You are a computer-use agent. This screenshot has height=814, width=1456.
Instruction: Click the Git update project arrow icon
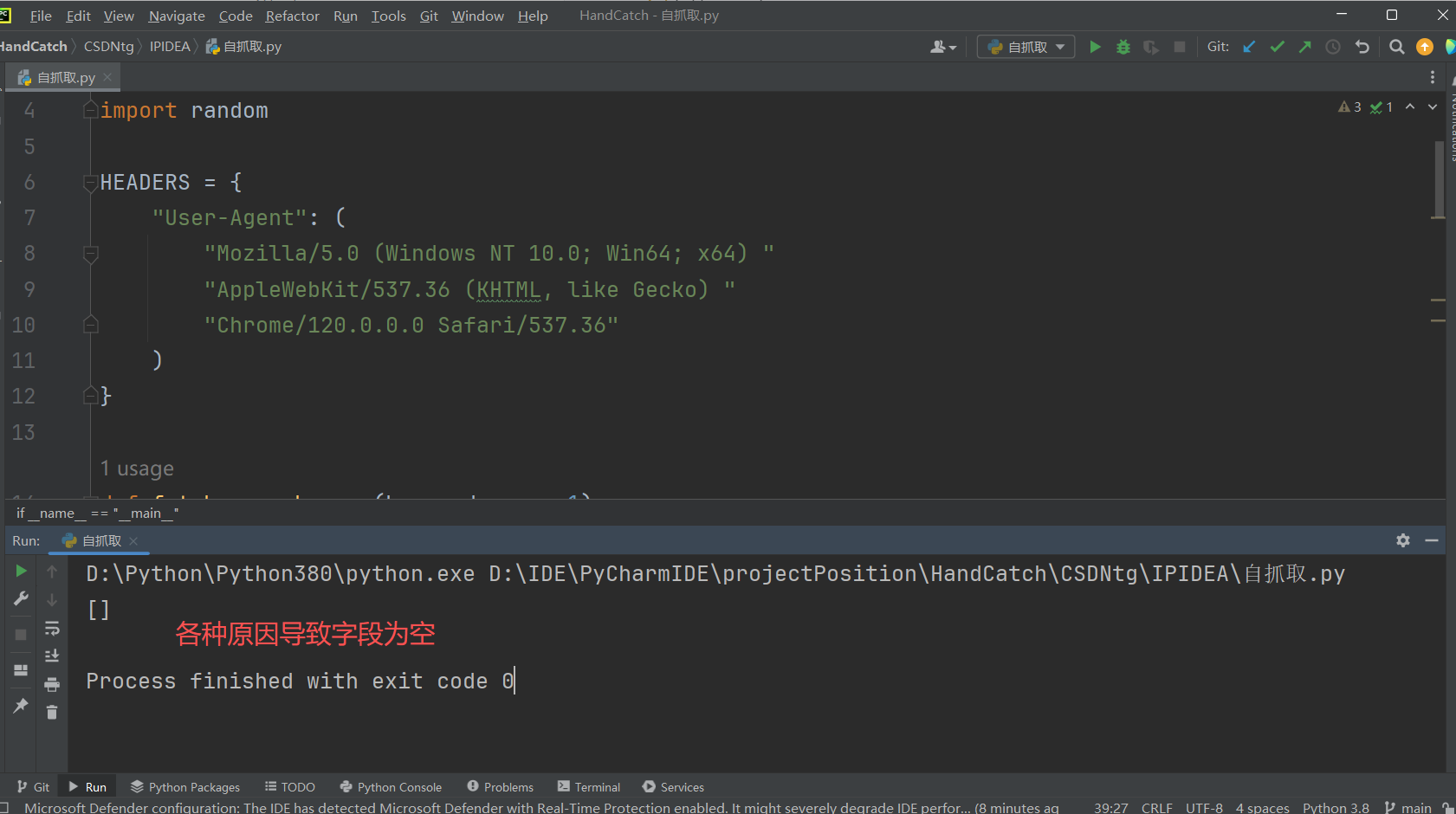point(1249,47)
